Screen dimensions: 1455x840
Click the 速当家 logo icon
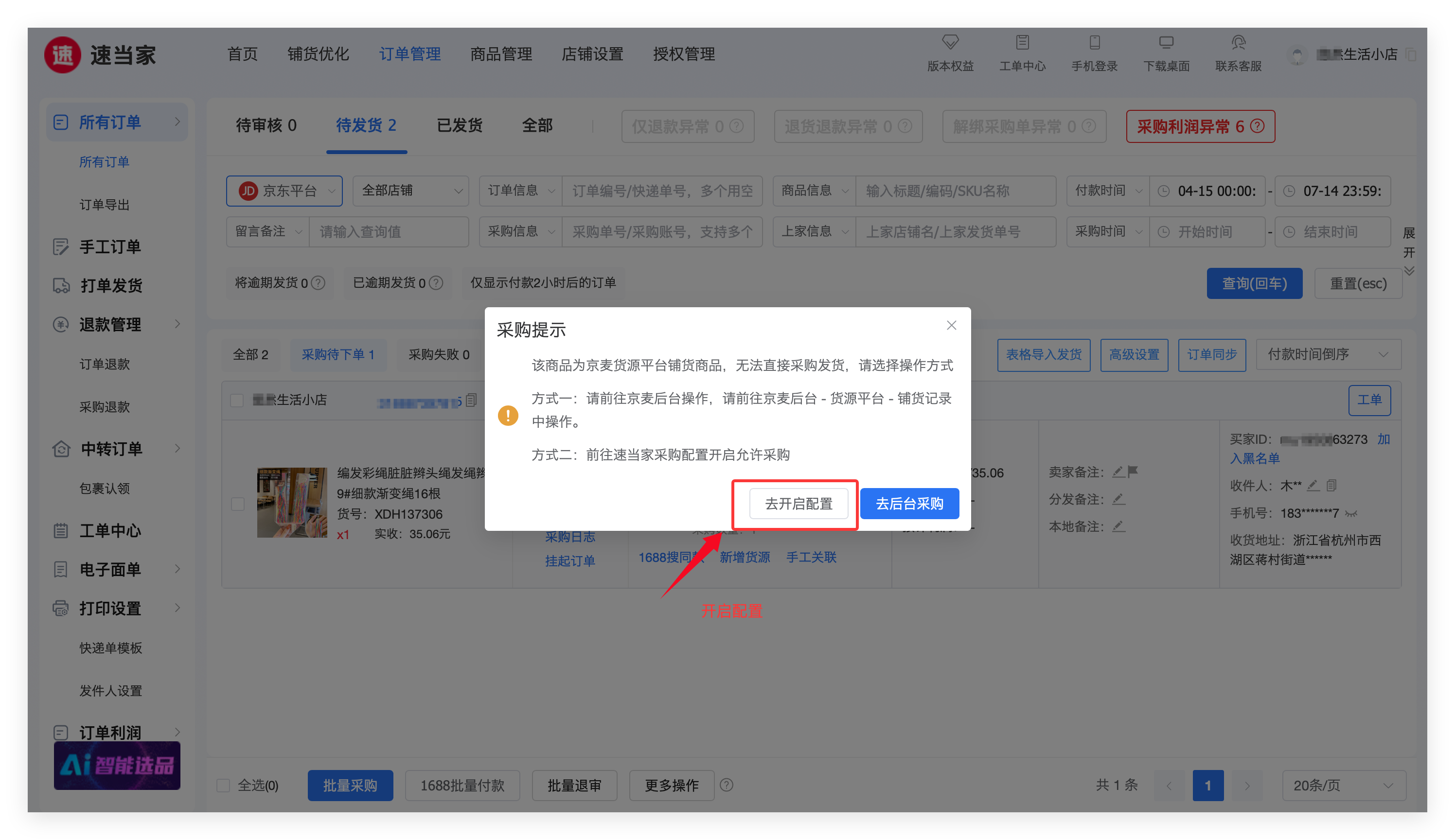pyautogui.click(x=62, y=55)
